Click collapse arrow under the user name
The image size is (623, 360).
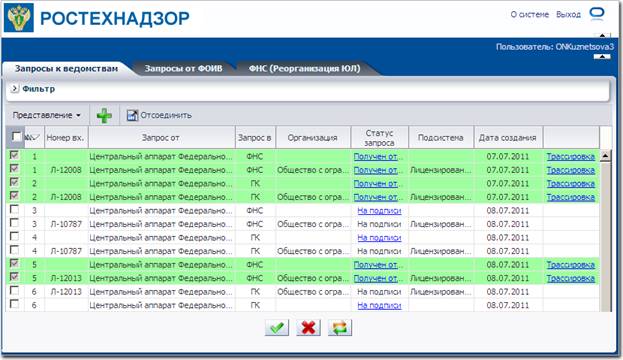pyautogui.click(x=602, y=56)
